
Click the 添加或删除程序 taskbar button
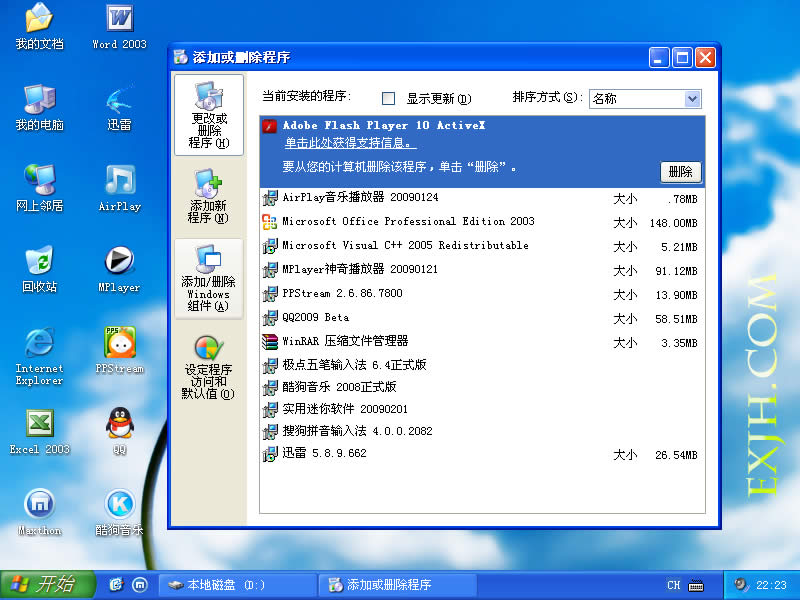pyautogui.click(x=397, y=585)
